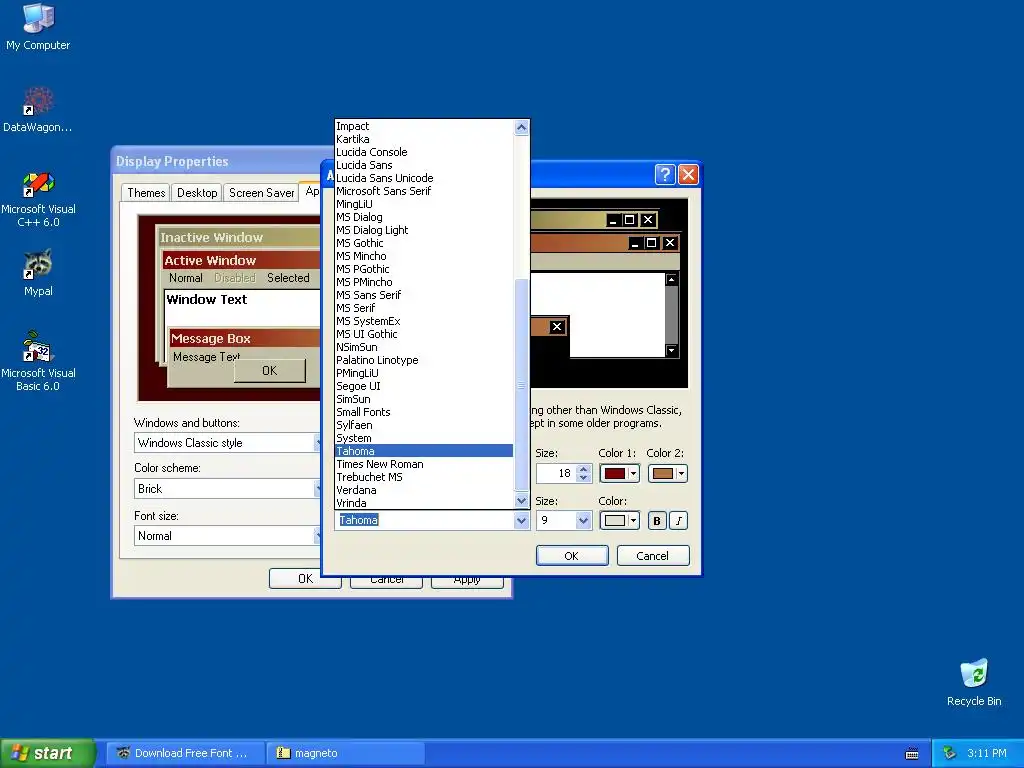This screenshot has height=768, width=1024.
Task: Select Lucida Console font
Action: click(x=424, y=152)
